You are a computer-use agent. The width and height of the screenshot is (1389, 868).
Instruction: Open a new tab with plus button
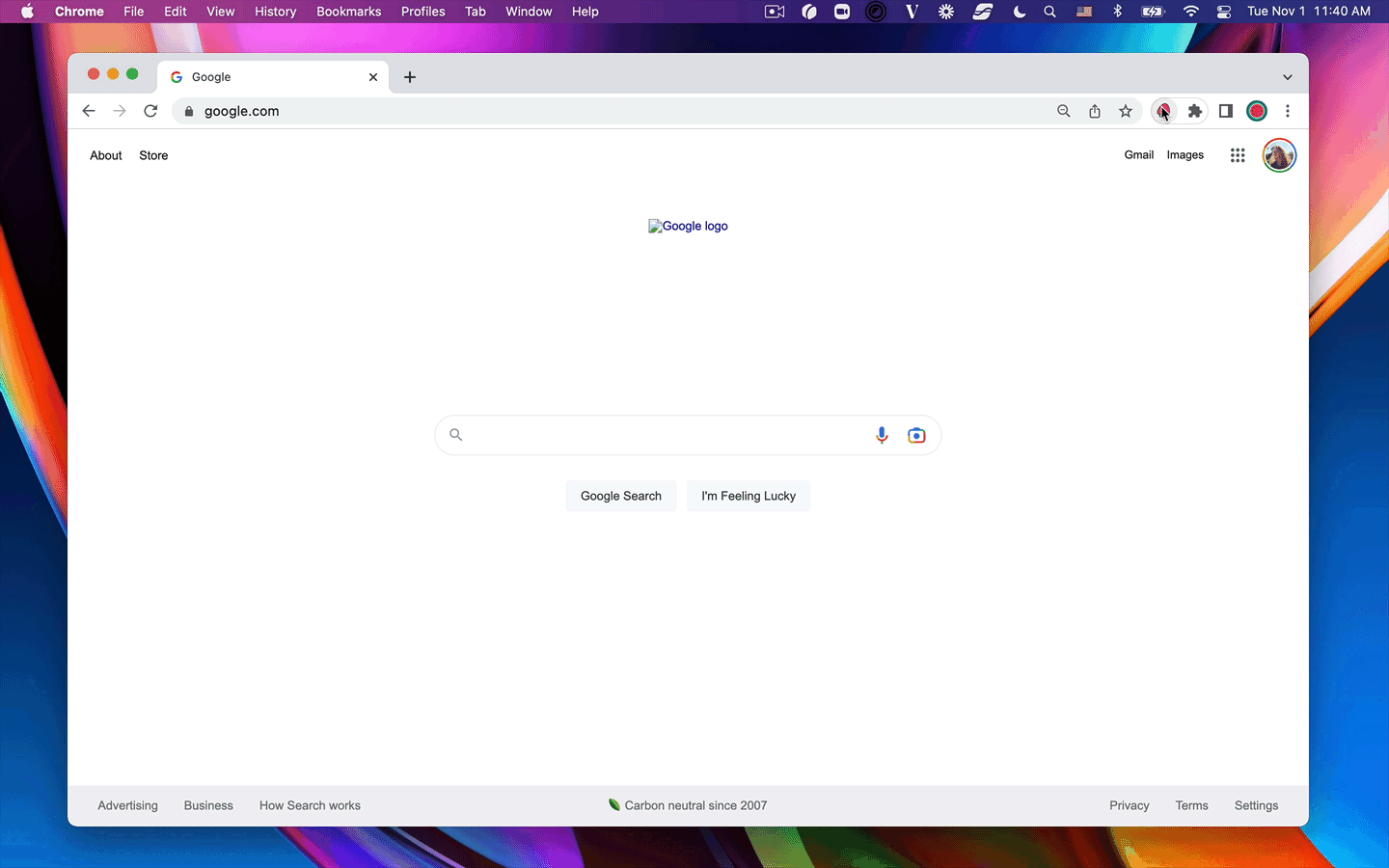point(410,77)
